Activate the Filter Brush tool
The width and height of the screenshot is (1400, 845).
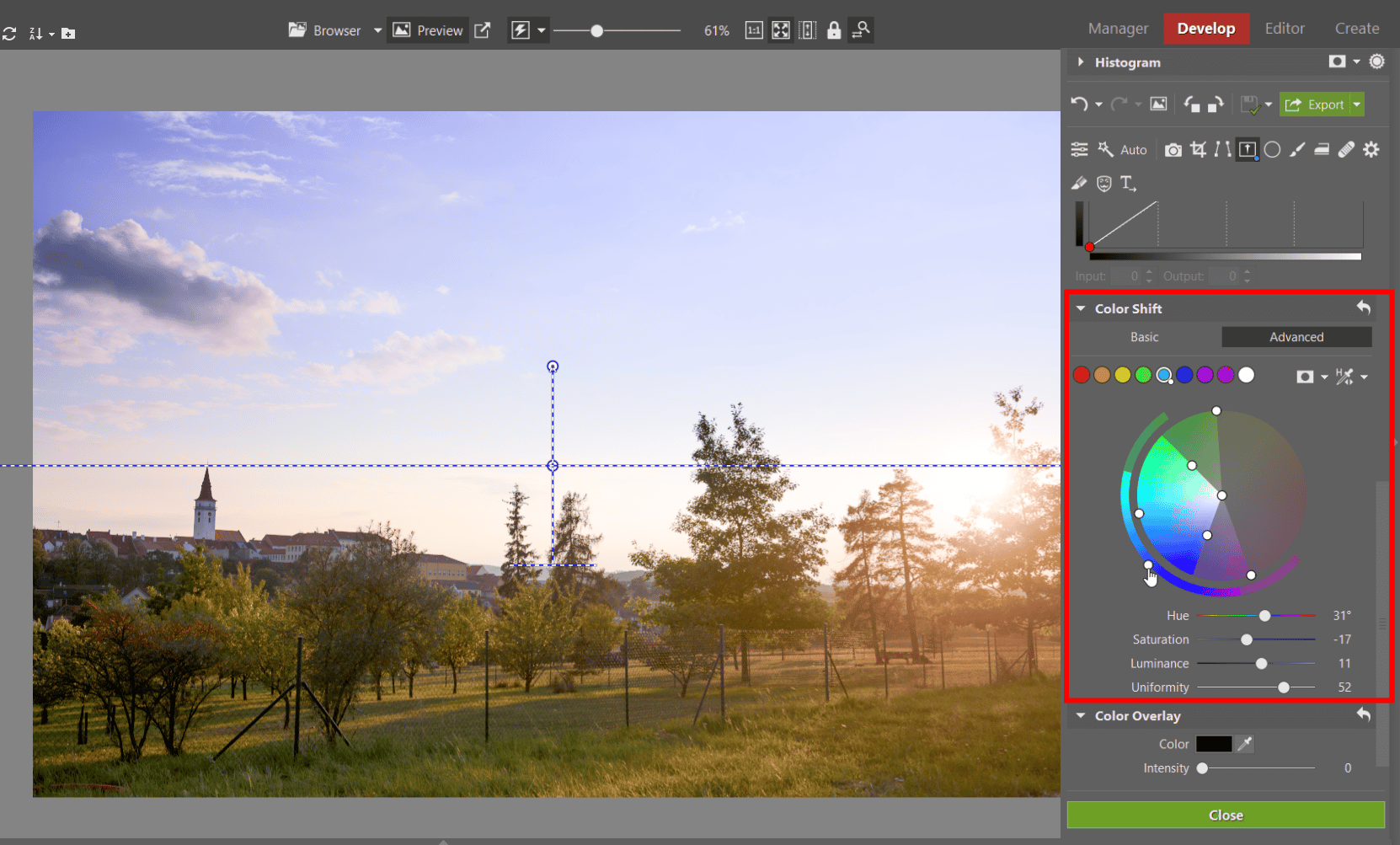pyautogui.click(x=1297, y=149)
